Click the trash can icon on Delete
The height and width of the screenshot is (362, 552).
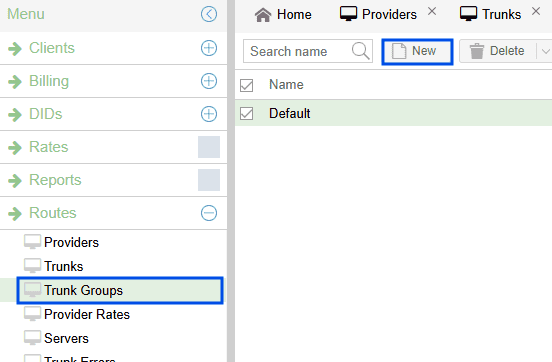477,51
